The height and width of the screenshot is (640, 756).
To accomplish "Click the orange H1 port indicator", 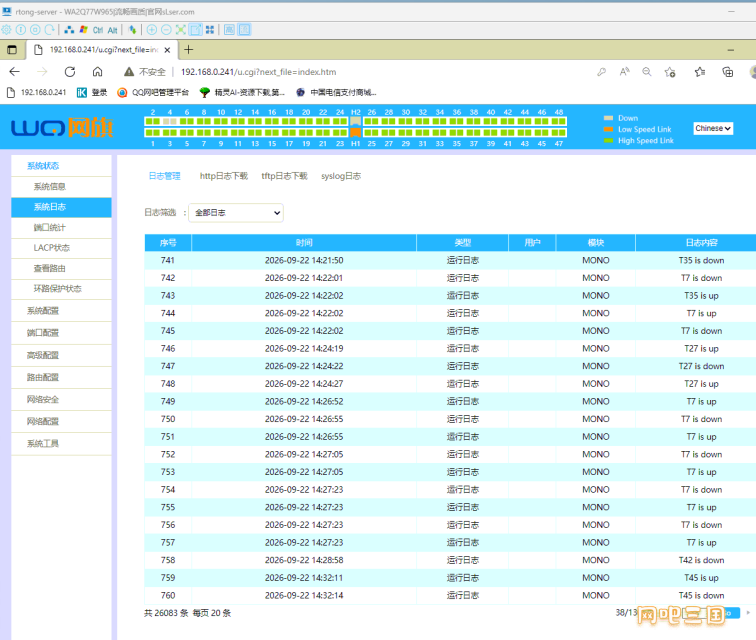I will click(x=355, y=132).
